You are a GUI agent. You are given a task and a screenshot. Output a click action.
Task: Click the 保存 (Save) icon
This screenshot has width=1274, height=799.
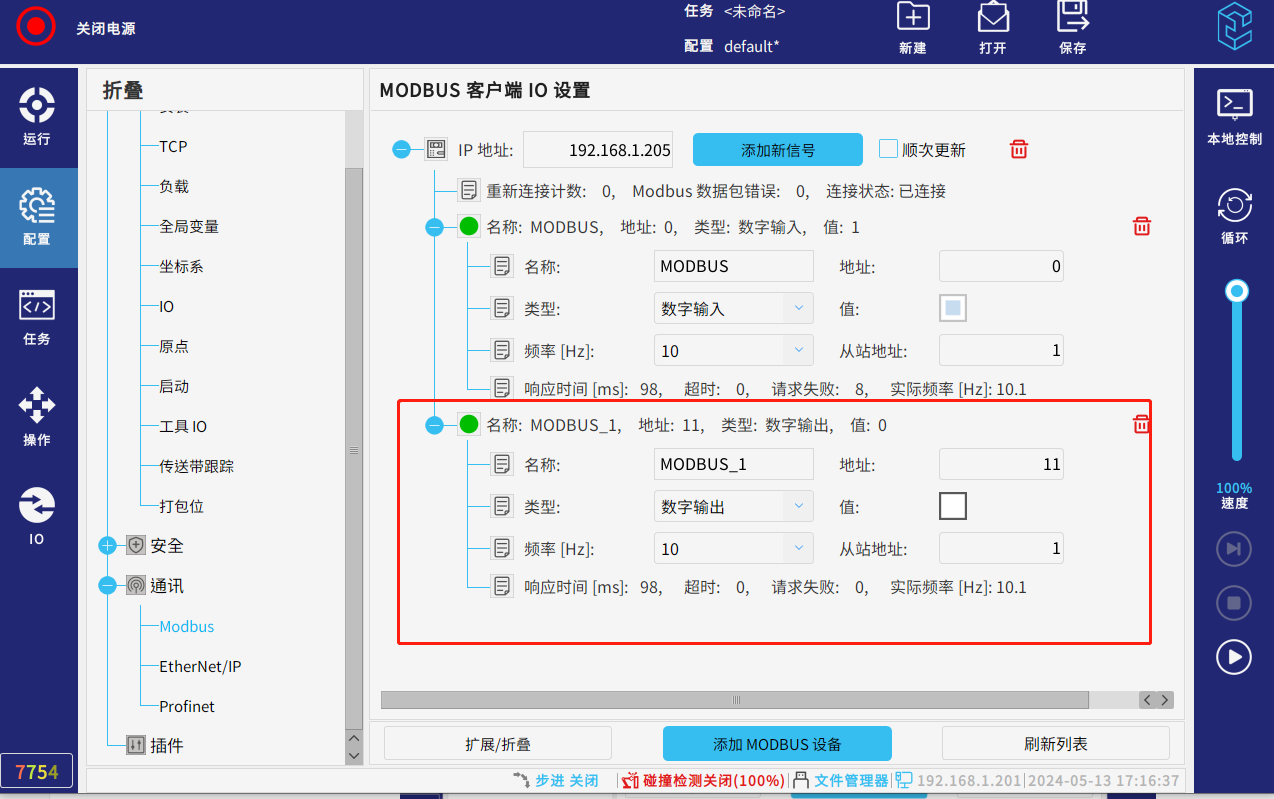[x=1072, y=18]
